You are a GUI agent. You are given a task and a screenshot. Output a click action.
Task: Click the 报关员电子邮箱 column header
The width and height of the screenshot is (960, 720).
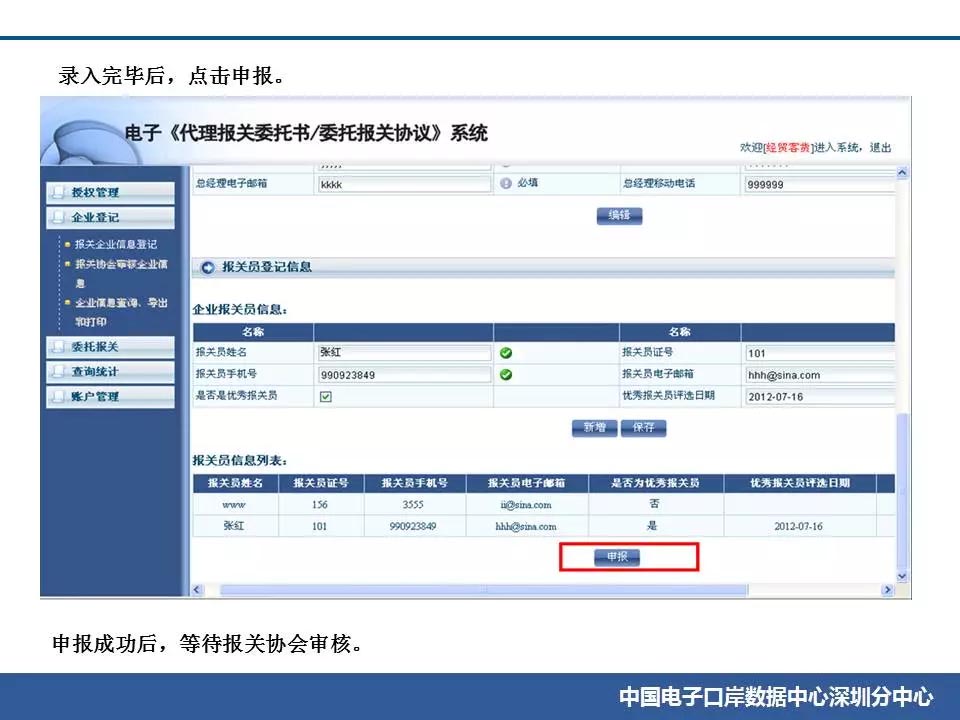tap(527, 483)
